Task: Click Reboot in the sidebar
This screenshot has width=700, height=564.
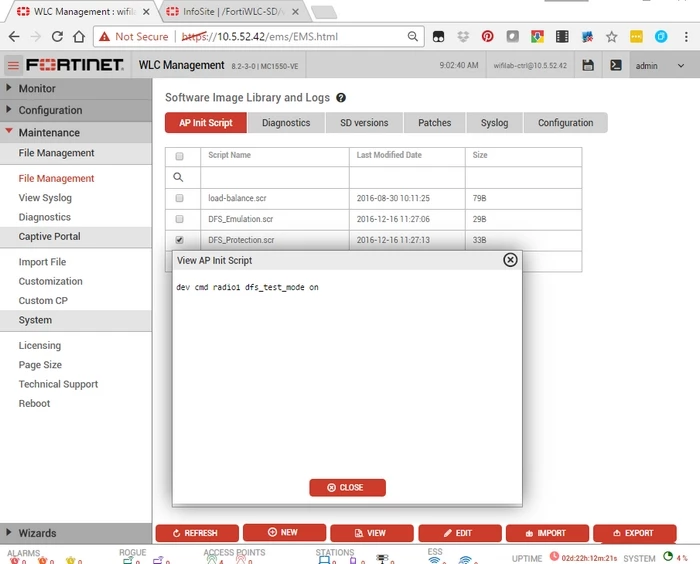Action: click(x=34, y=403)
